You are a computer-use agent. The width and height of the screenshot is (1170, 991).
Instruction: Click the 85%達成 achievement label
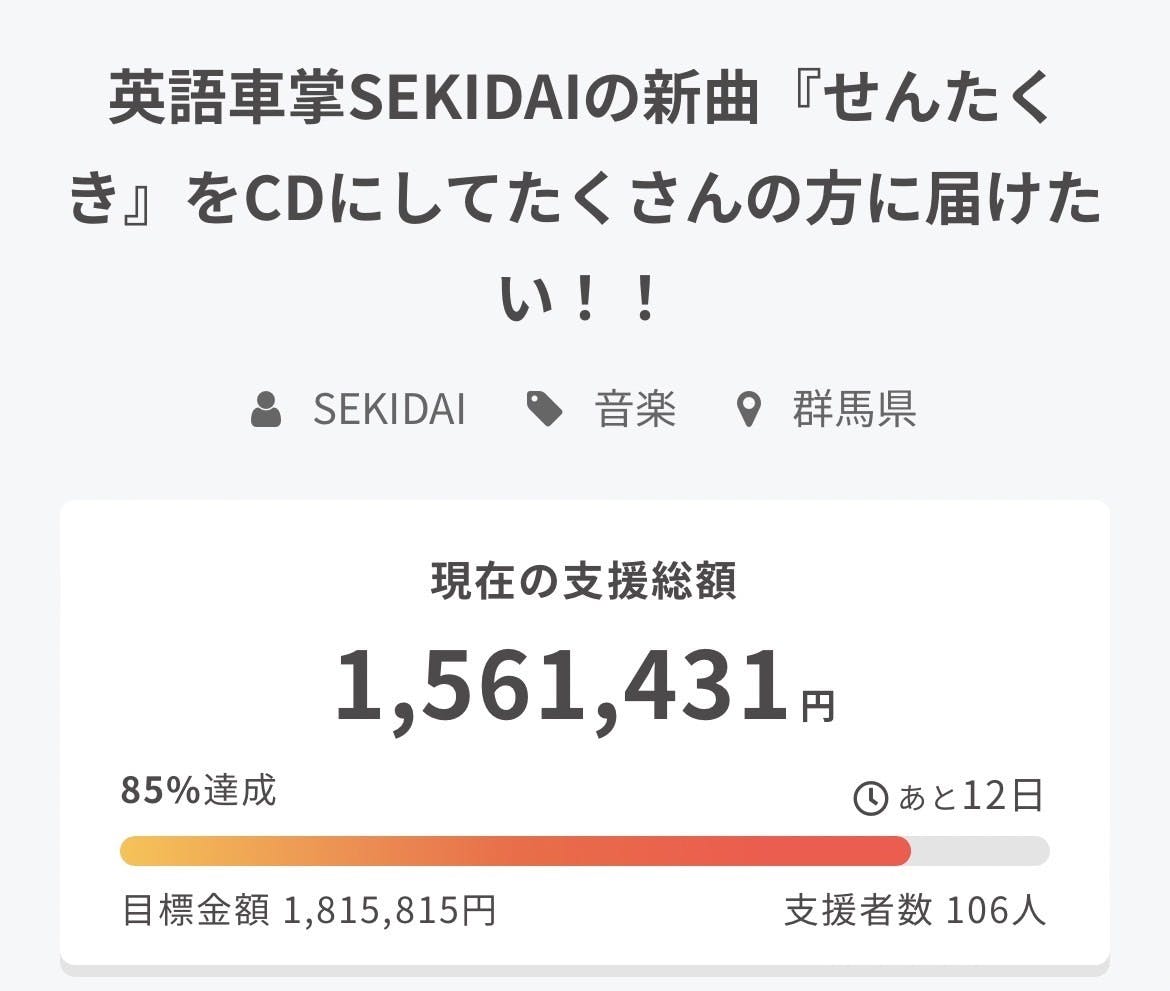click(x=198, y=791)
